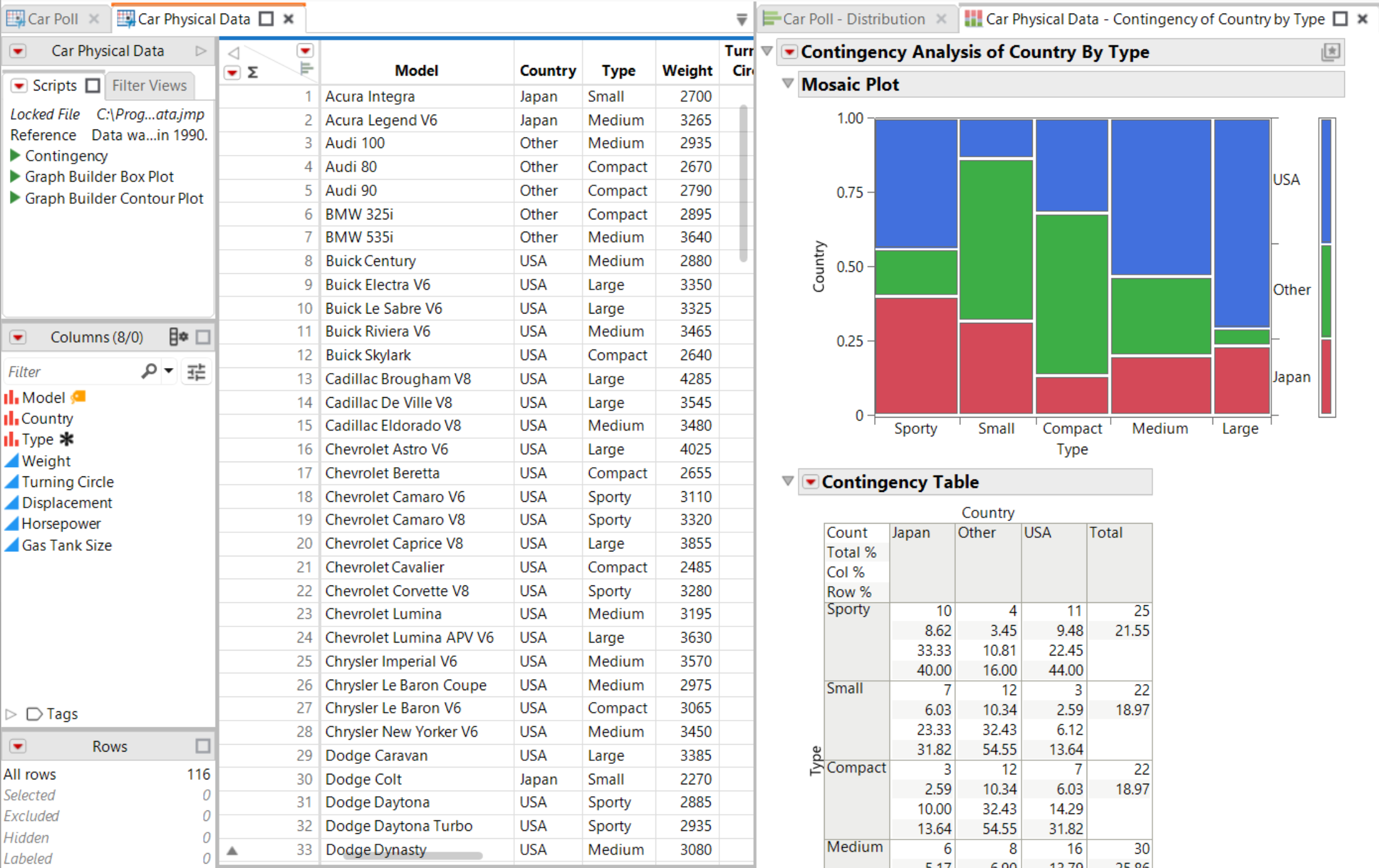Image resolution: width=1379 pixels, height=868 pixels.
Task: Click the blue continuous icon beside Weight column
Action: pyautogui.click(x=11, y=461)
